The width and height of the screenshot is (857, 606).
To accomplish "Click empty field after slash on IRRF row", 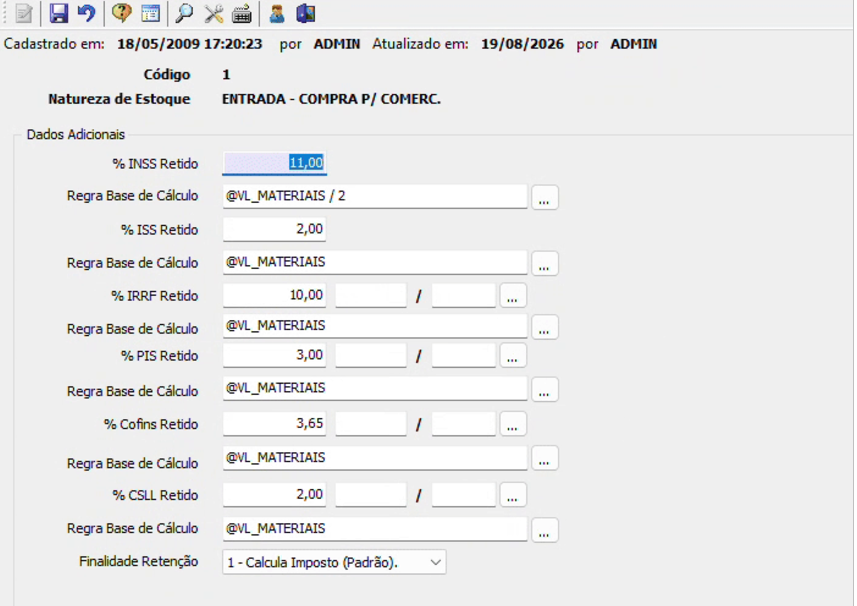I will (x=463, y=295).
